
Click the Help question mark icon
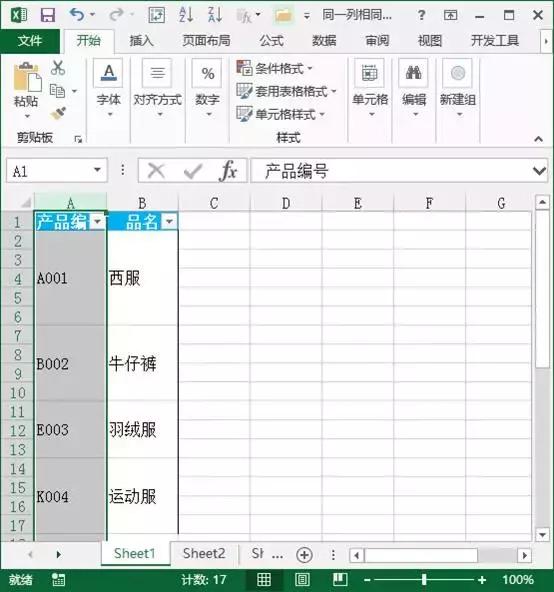click(x=421, y=15)
